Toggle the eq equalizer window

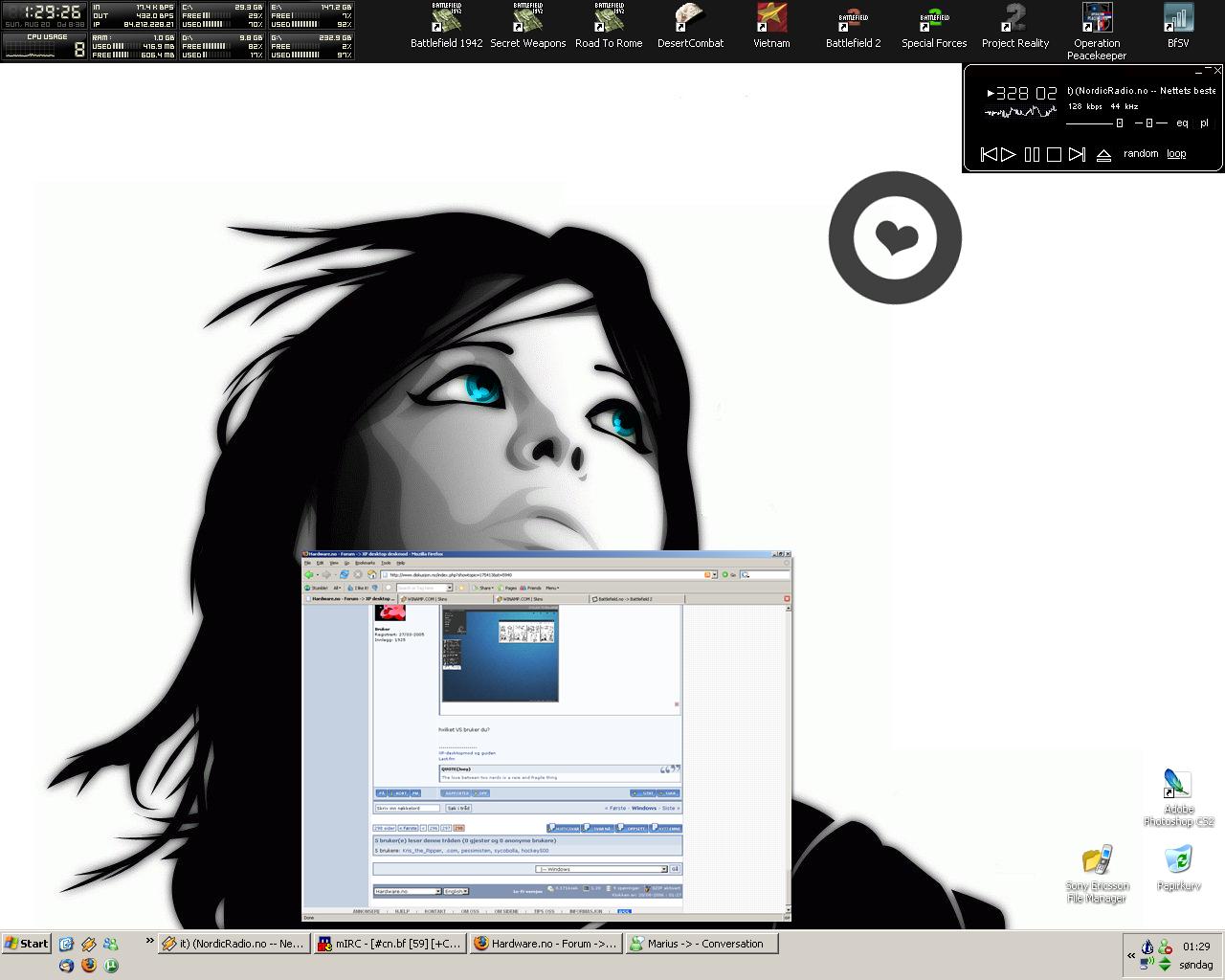[x=1182, y=122]
